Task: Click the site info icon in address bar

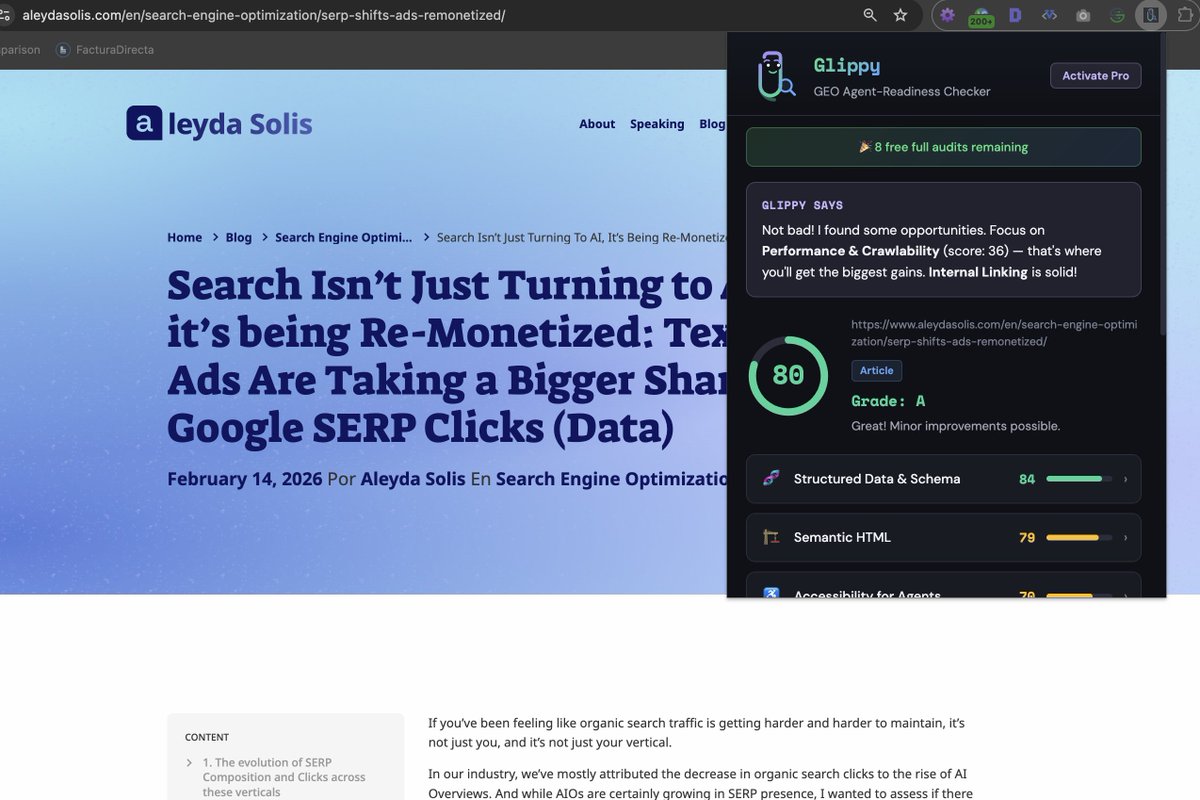Action: coord(6,15)
